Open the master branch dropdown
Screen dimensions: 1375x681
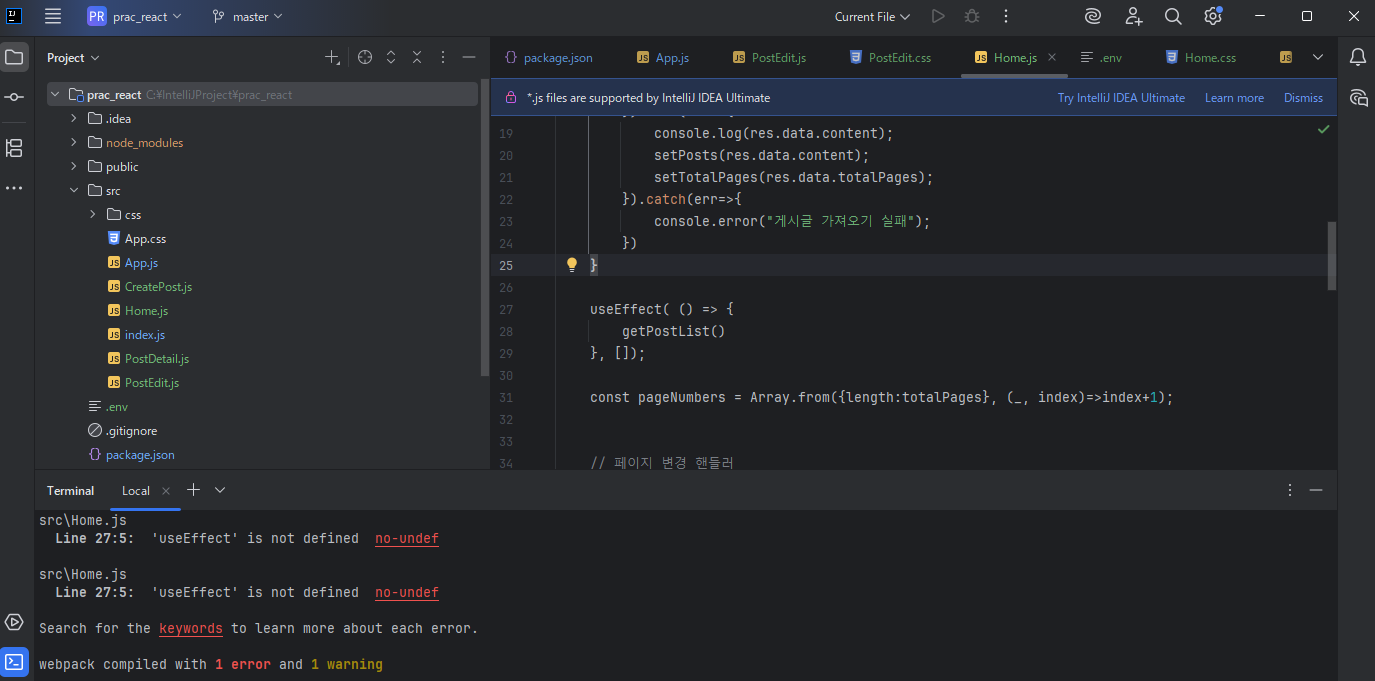click(x=248, y=16)
